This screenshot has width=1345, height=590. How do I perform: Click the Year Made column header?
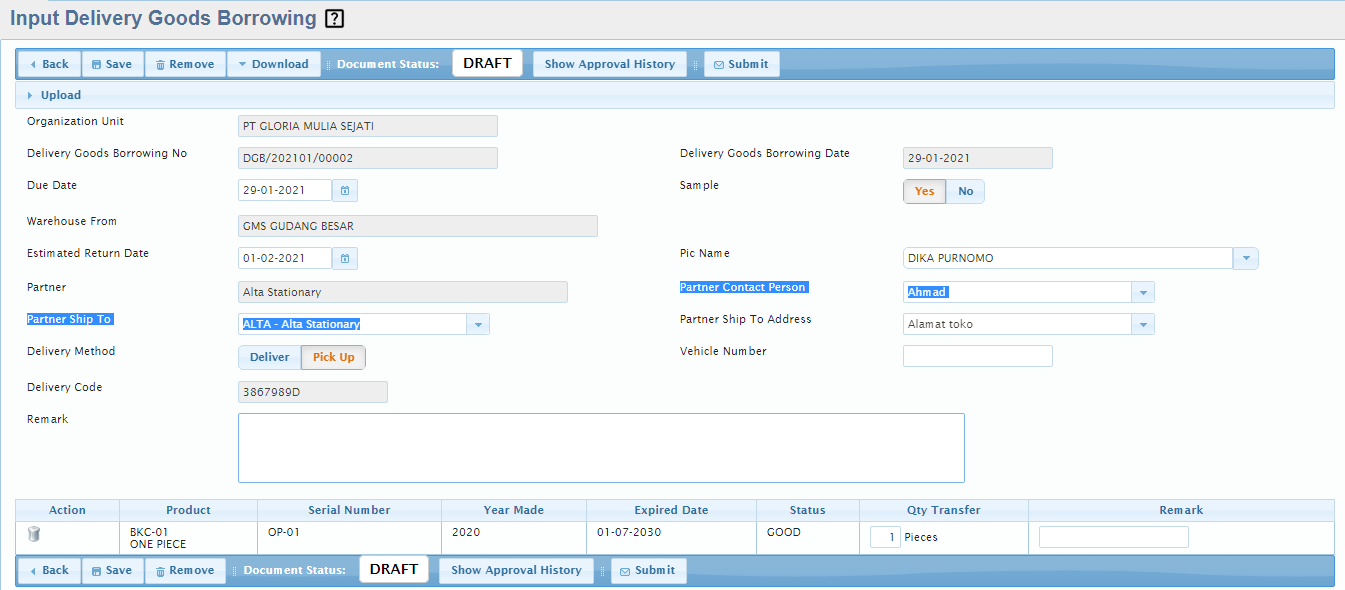click(x=514, y=510)
